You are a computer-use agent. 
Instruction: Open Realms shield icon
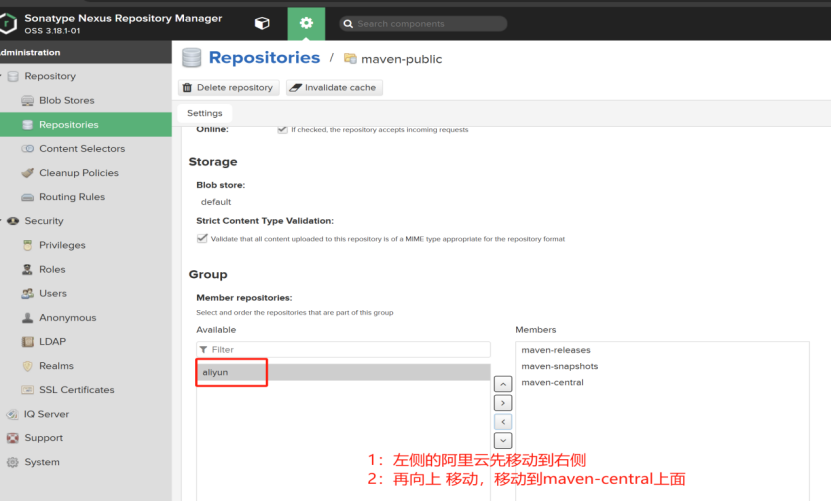pos(28,366)
